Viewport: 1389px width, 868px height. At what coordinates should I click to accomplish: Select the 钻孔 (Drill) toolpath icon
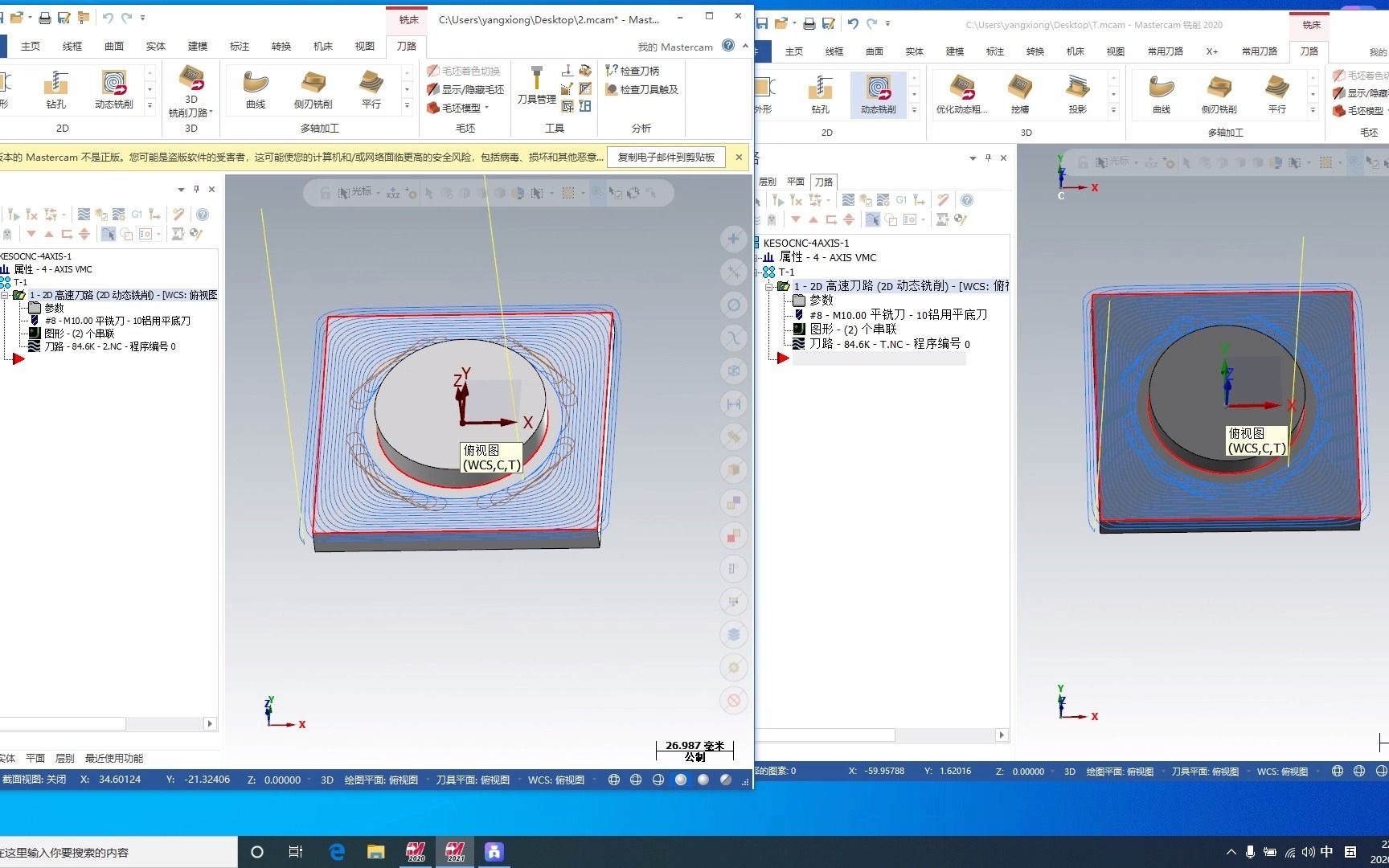point(56,88)
